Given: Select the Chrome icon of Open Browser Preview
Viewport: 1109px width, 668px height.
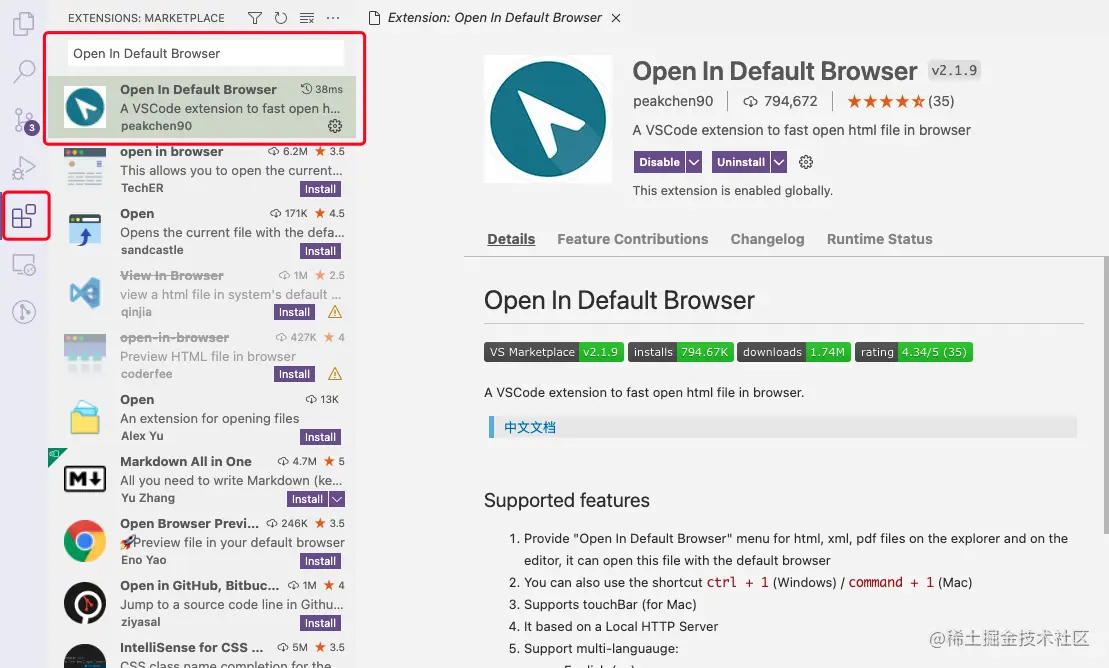Looking at the screenshot, I should coord(85,541).
